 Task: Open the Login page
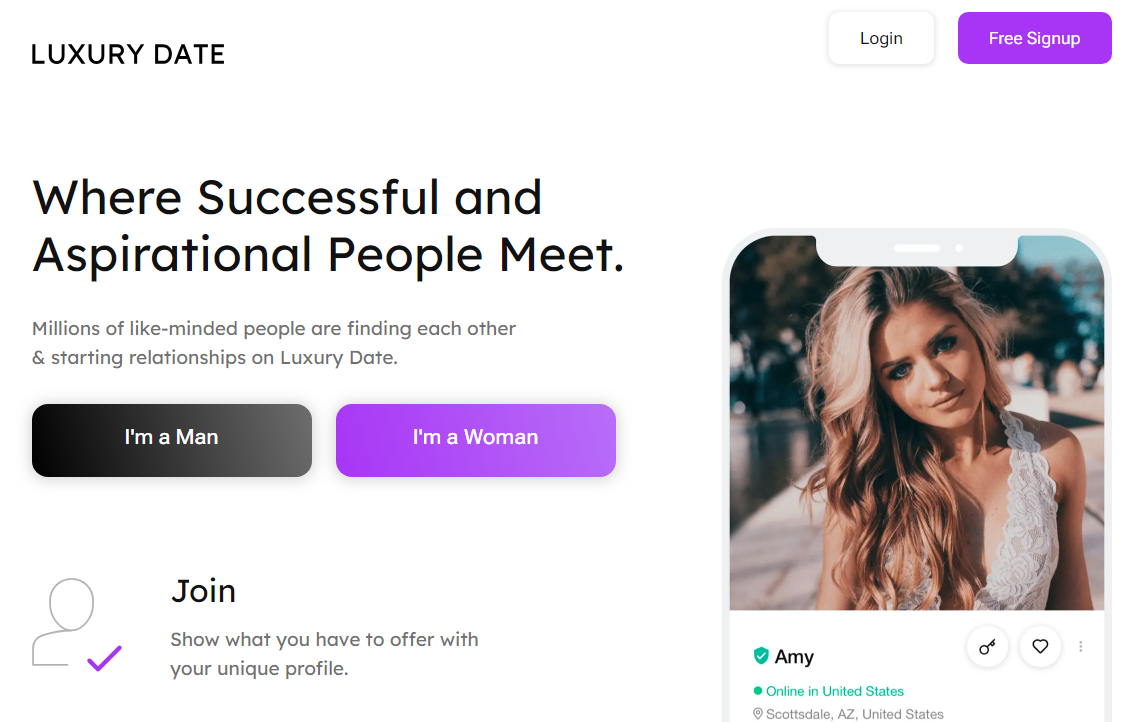click(x=881, y=39)
